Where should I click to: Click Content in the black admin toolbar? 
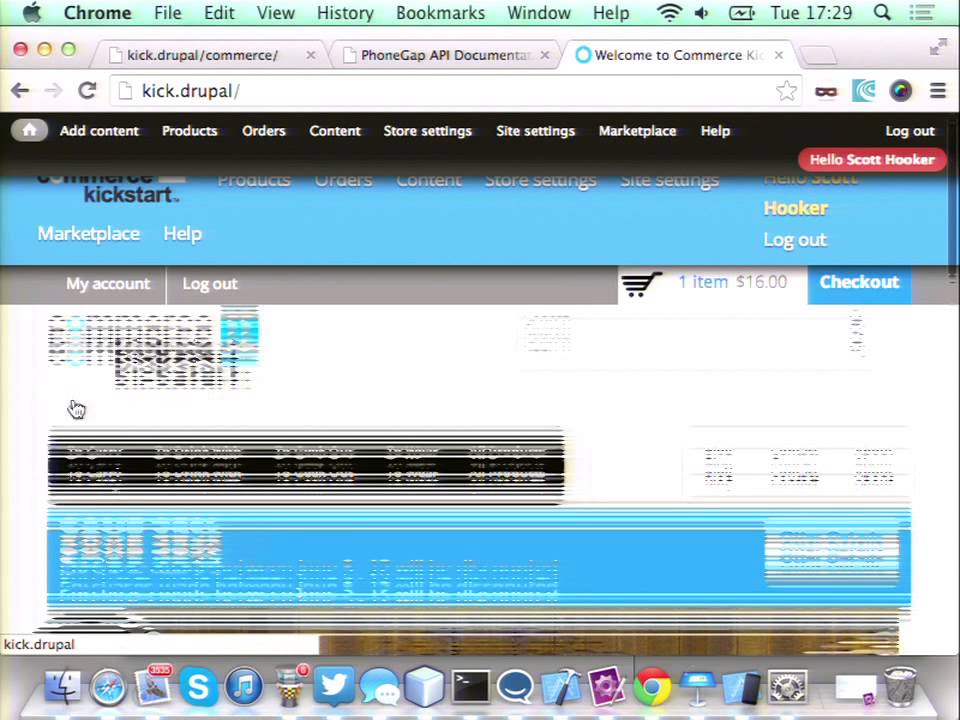[x=335, y=131]
